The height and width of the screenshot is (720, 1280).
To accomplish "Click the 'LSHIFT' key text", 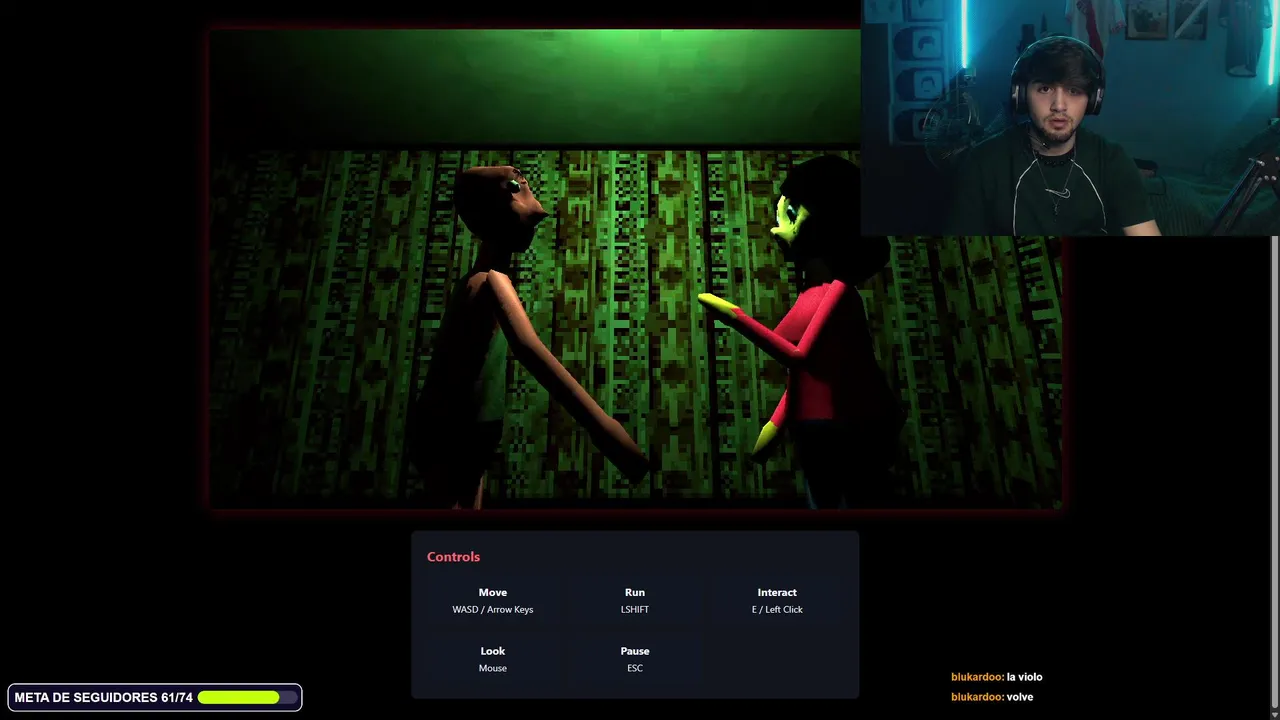I will tap(635, 609).
